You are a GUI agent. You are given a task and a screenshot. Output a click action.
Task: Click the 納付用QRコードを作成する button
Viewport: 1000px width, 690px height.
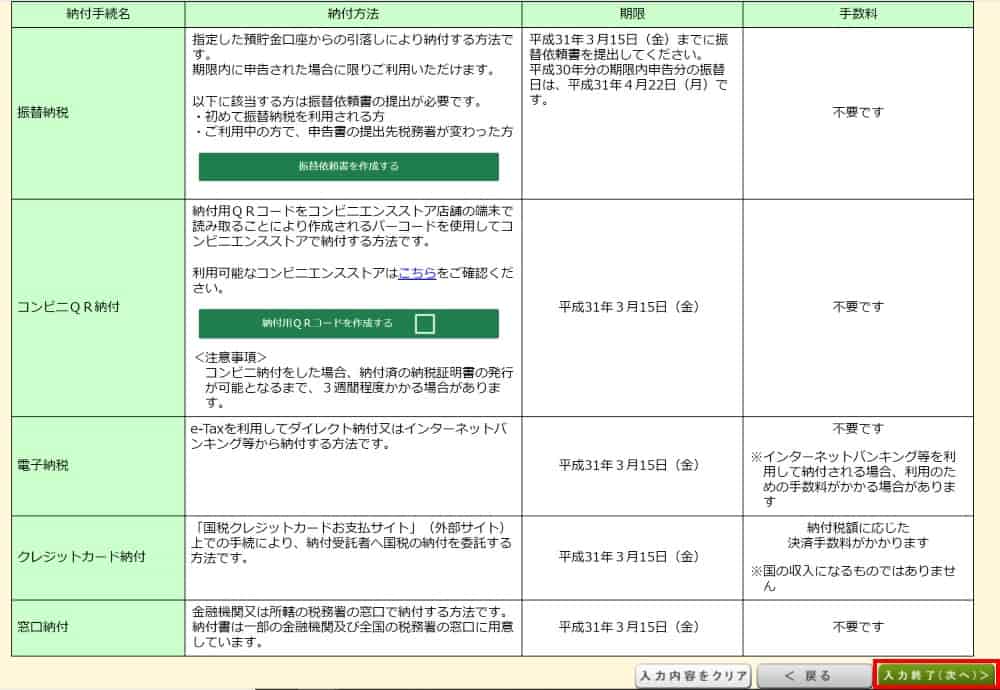point(348,323)
